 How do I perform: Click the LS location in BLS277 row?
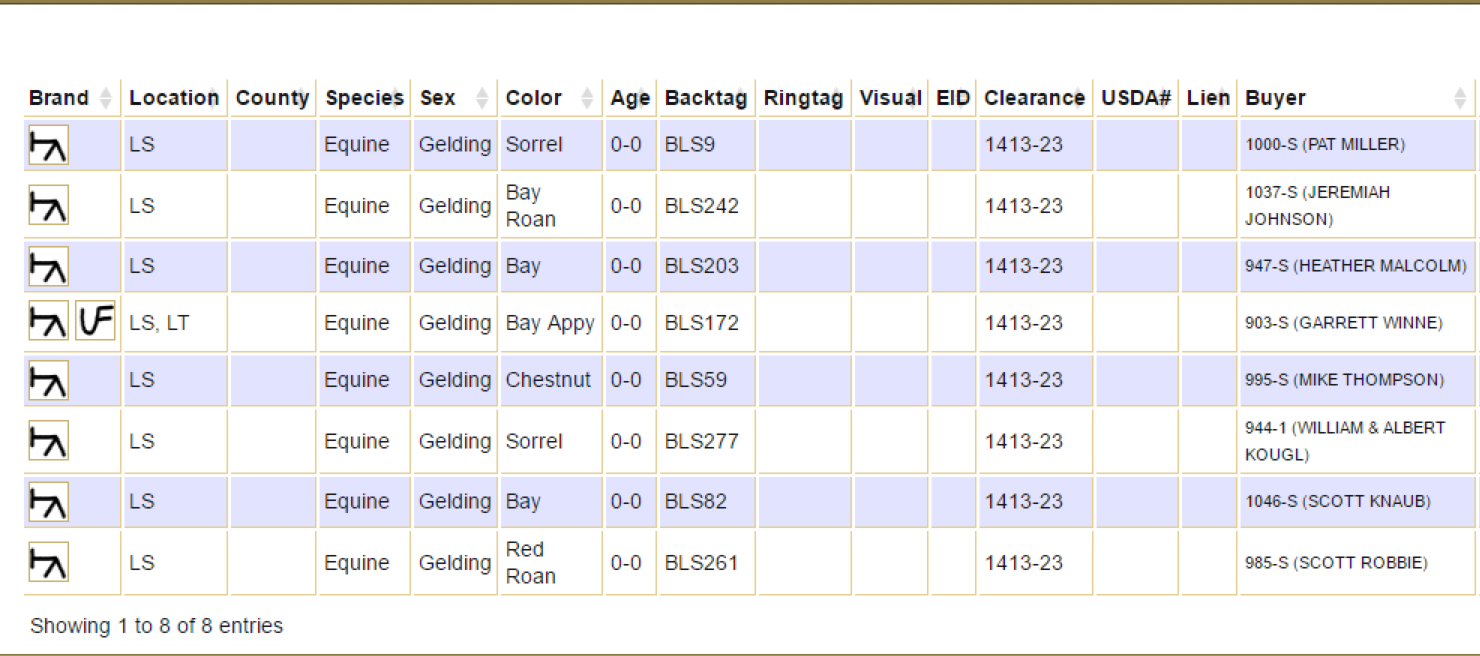click(x=142, y=441)
